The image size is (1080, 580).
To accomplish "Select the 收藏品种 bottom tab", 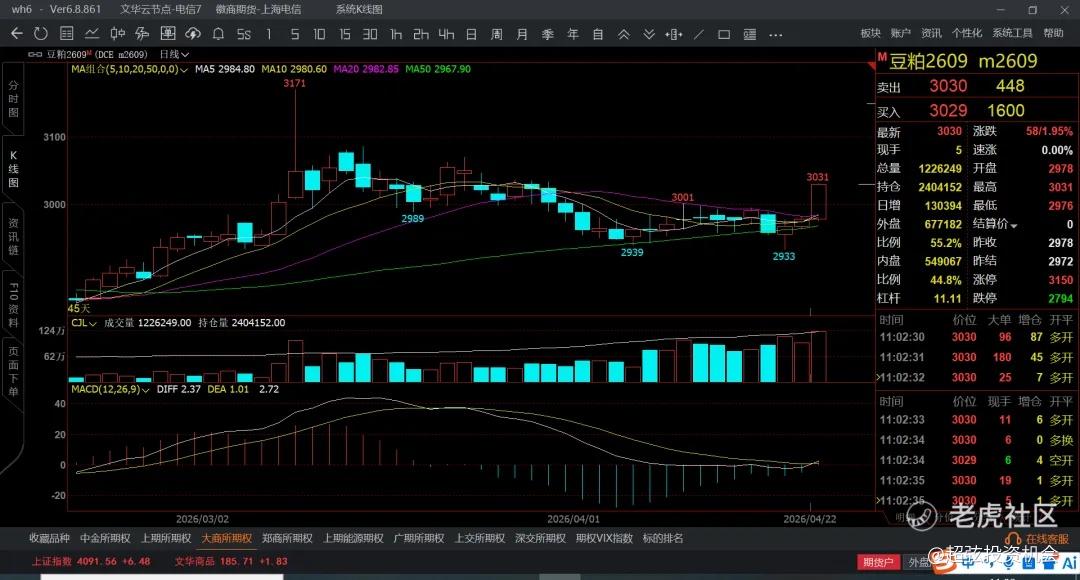I will pyautogui.click(x=50, y=538).
